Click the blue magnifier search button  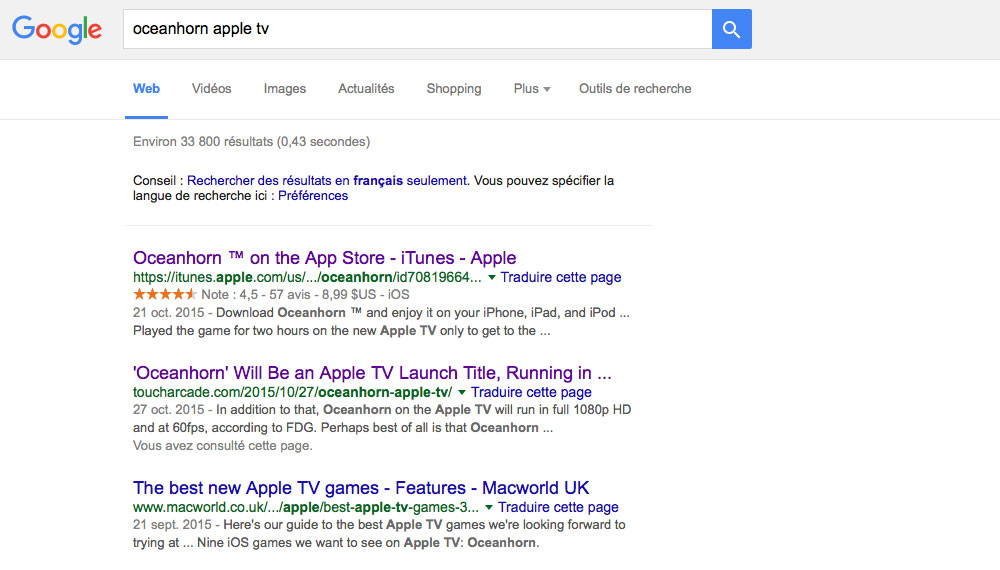point(732,29)
